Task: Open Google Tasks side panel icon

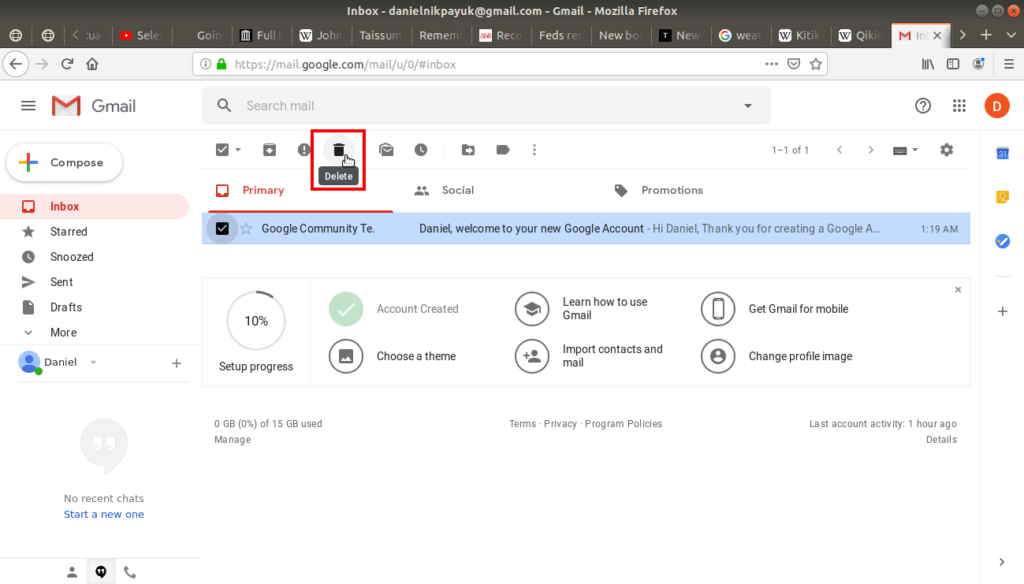Action: tap(1002, 241)
